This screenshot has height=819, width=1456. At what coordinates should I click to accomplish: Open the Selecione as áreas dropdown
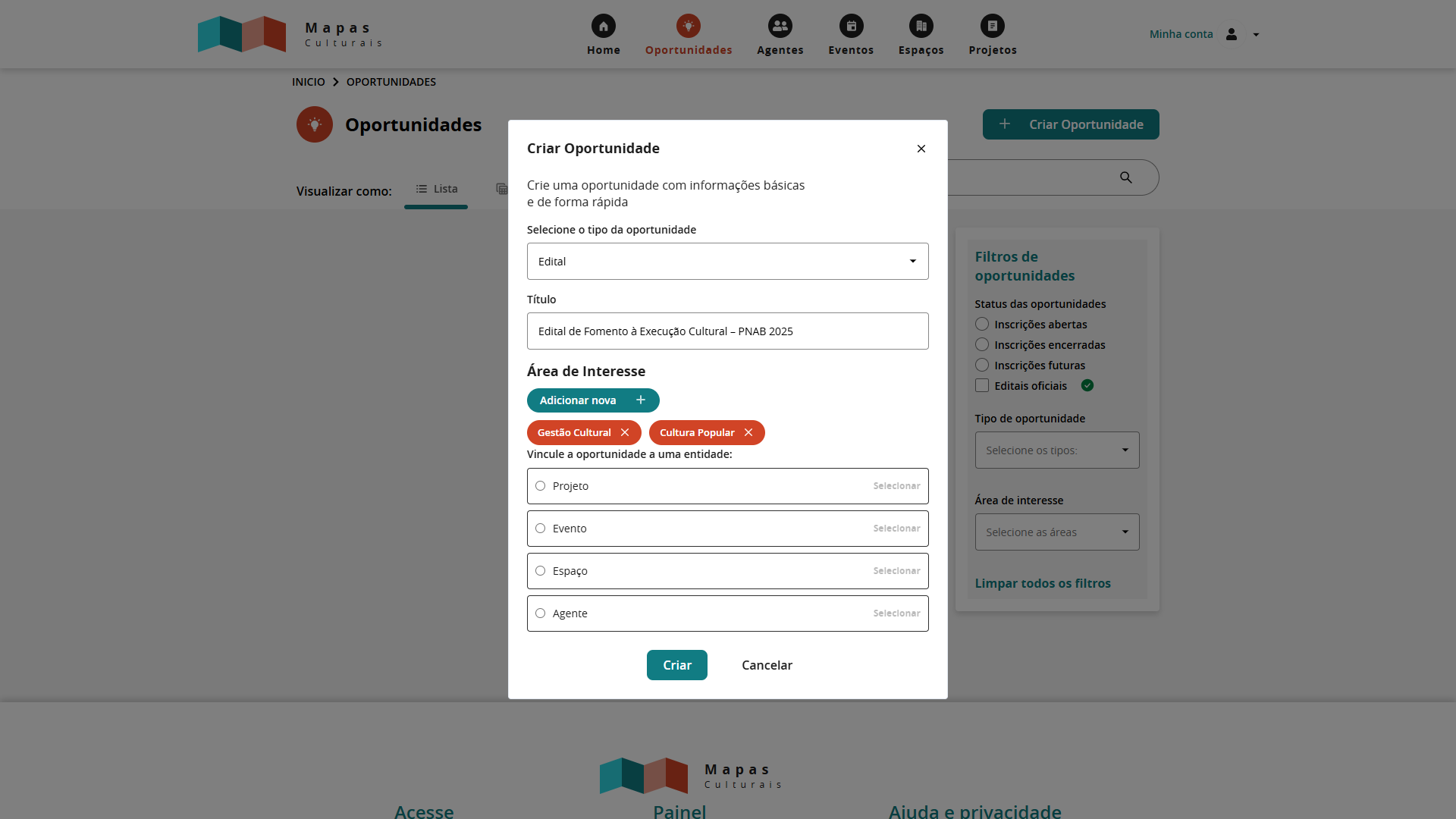click(1056, 532)
